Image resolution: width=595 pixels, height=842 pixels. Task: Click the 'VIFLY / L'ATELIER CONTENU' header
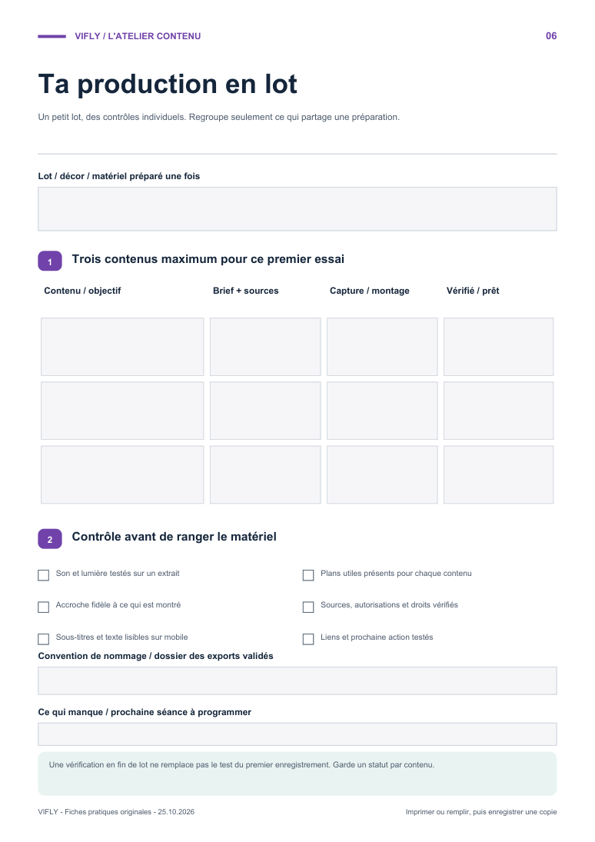pos(137,36)
